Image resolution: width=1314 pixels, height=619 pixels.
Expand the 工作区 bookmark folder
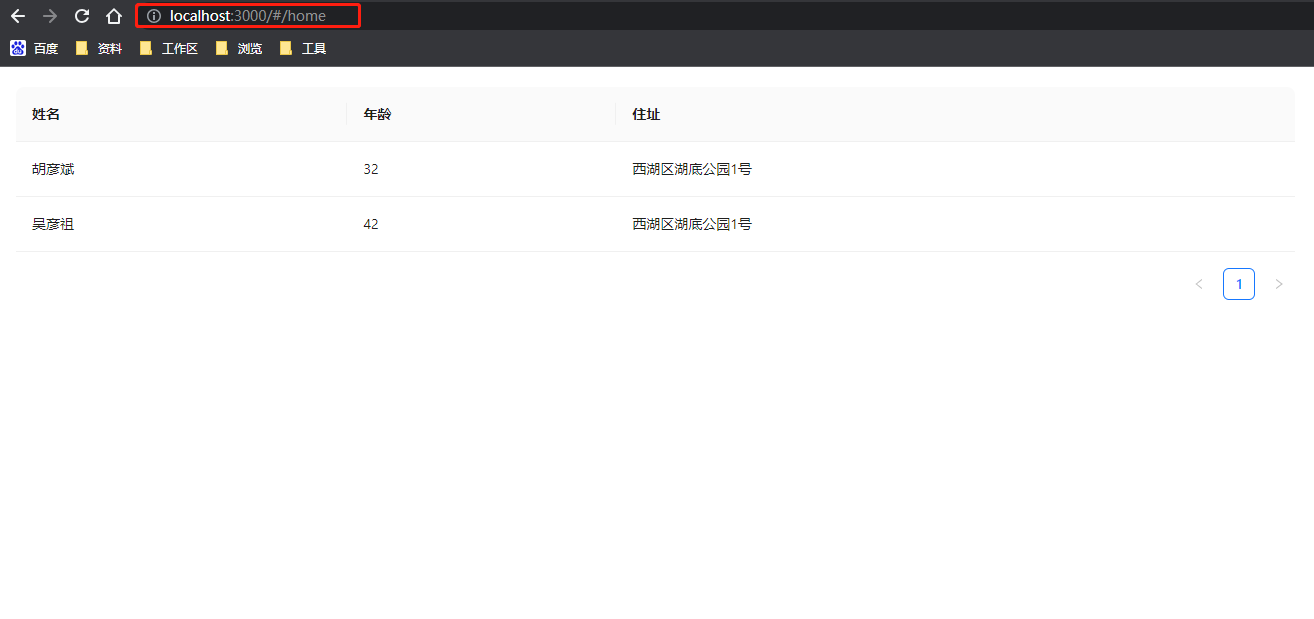(x=169, y=48)
